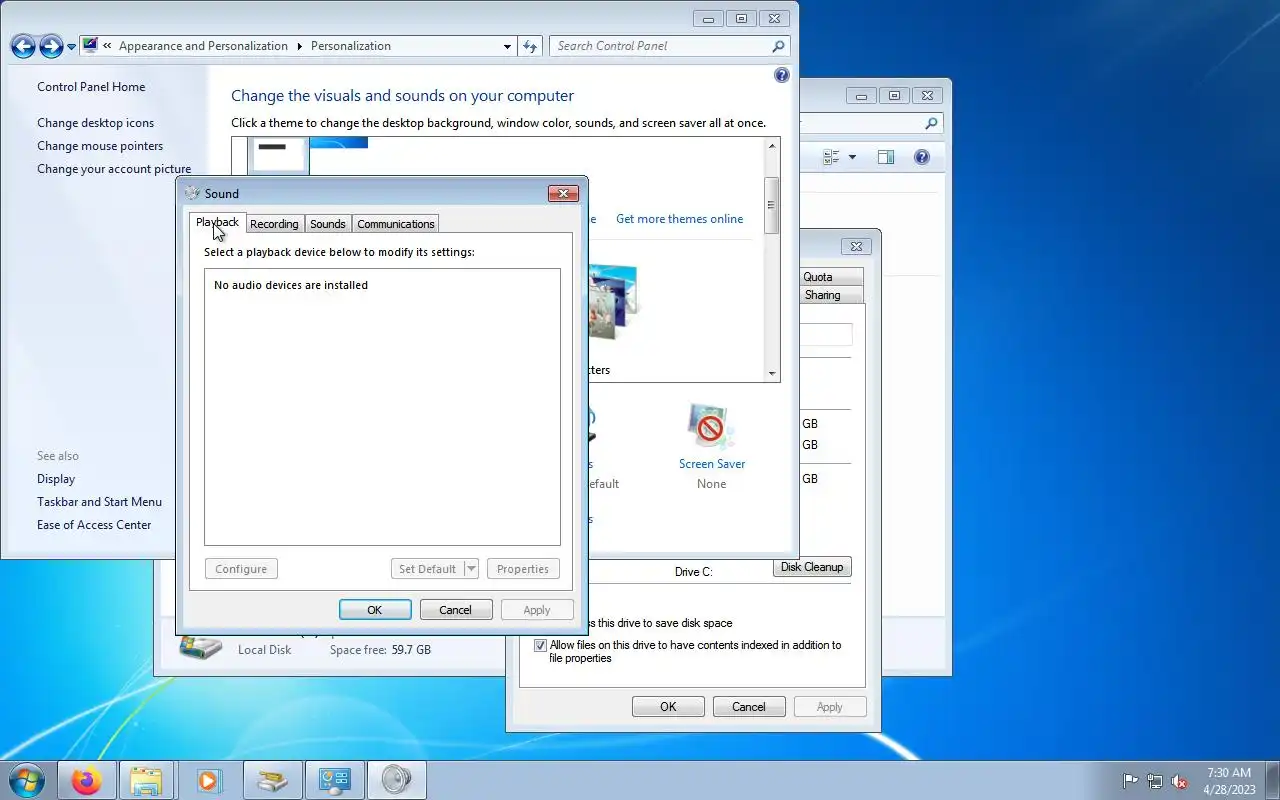Open Windows Media Player taskbar icon
1280x800 pixels.
click(208, 781)
